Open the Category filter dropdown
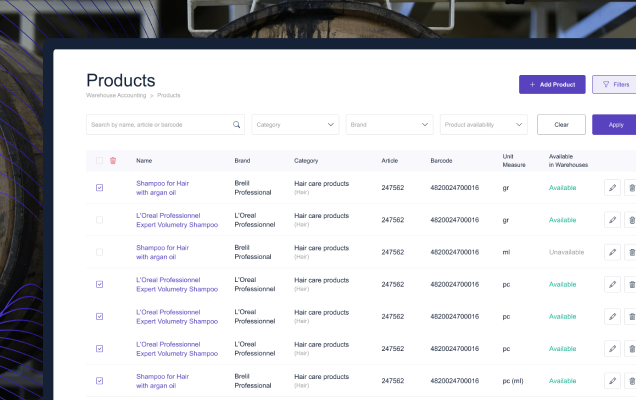The height and width of the screenshot is (400, 636). coord(295,125)
